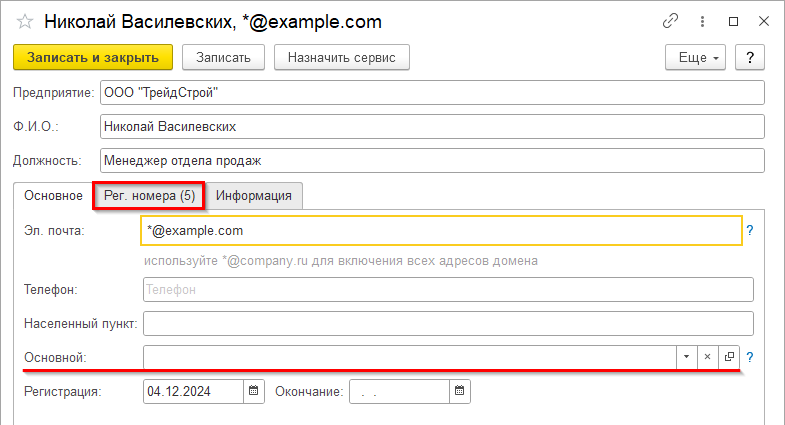Viewport: 785px width, 425px height.
Task: Open help with the ? button
Action: tap(750, 58)
